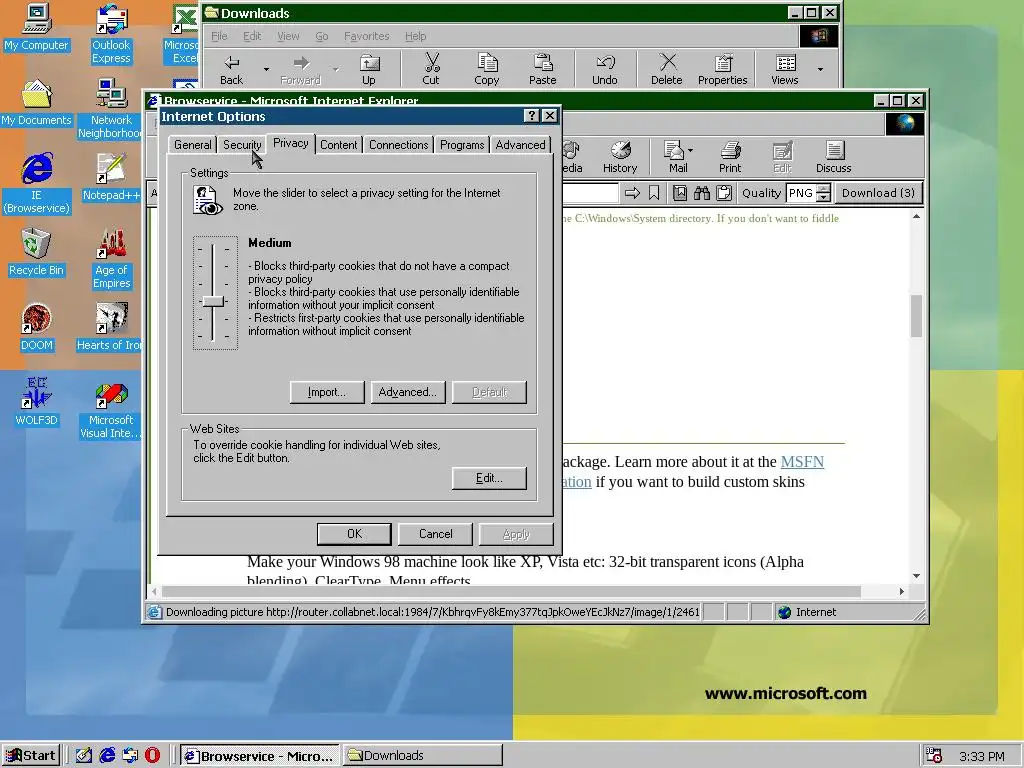1024x768 pixels.
Task: Click the bookmarks page icon left of binoculars
Action: coord(680,193)
